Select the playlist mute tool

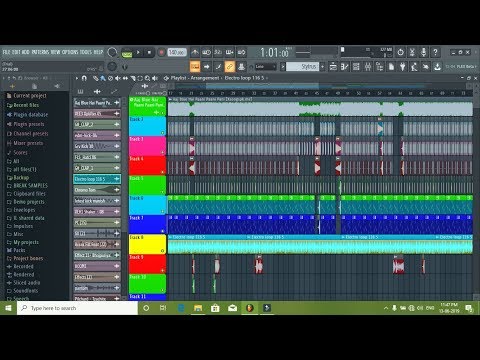(118, 78)
